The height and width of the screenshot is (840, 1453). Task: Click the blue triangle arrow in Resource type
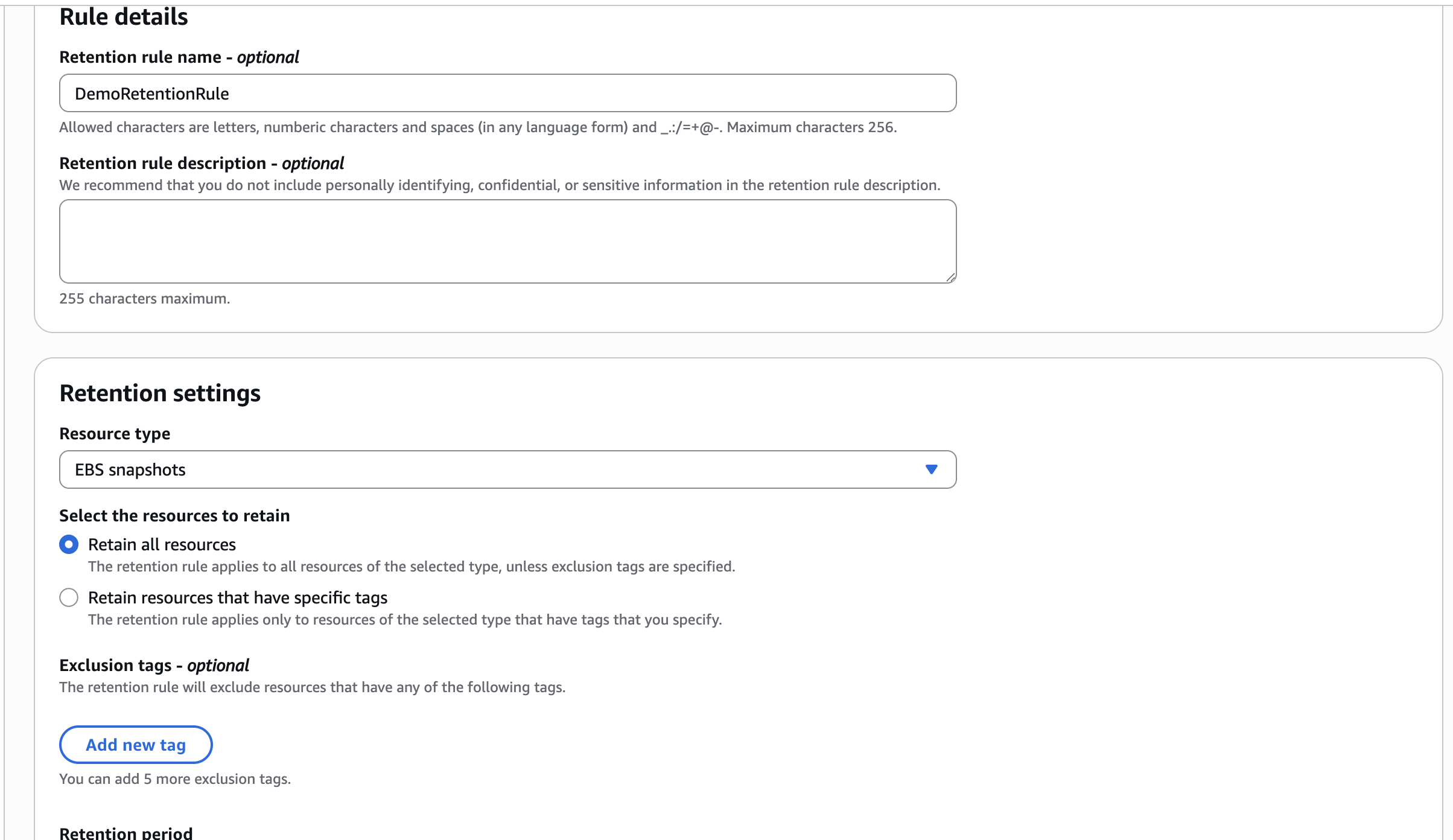pos(931,469)
